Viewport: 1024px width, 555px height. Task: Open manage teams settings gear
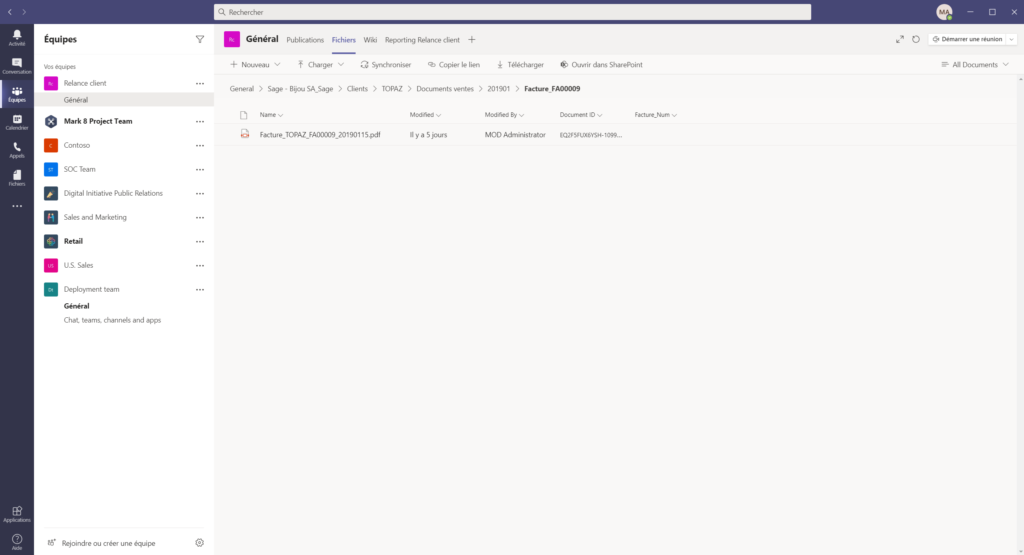point(199,542)
